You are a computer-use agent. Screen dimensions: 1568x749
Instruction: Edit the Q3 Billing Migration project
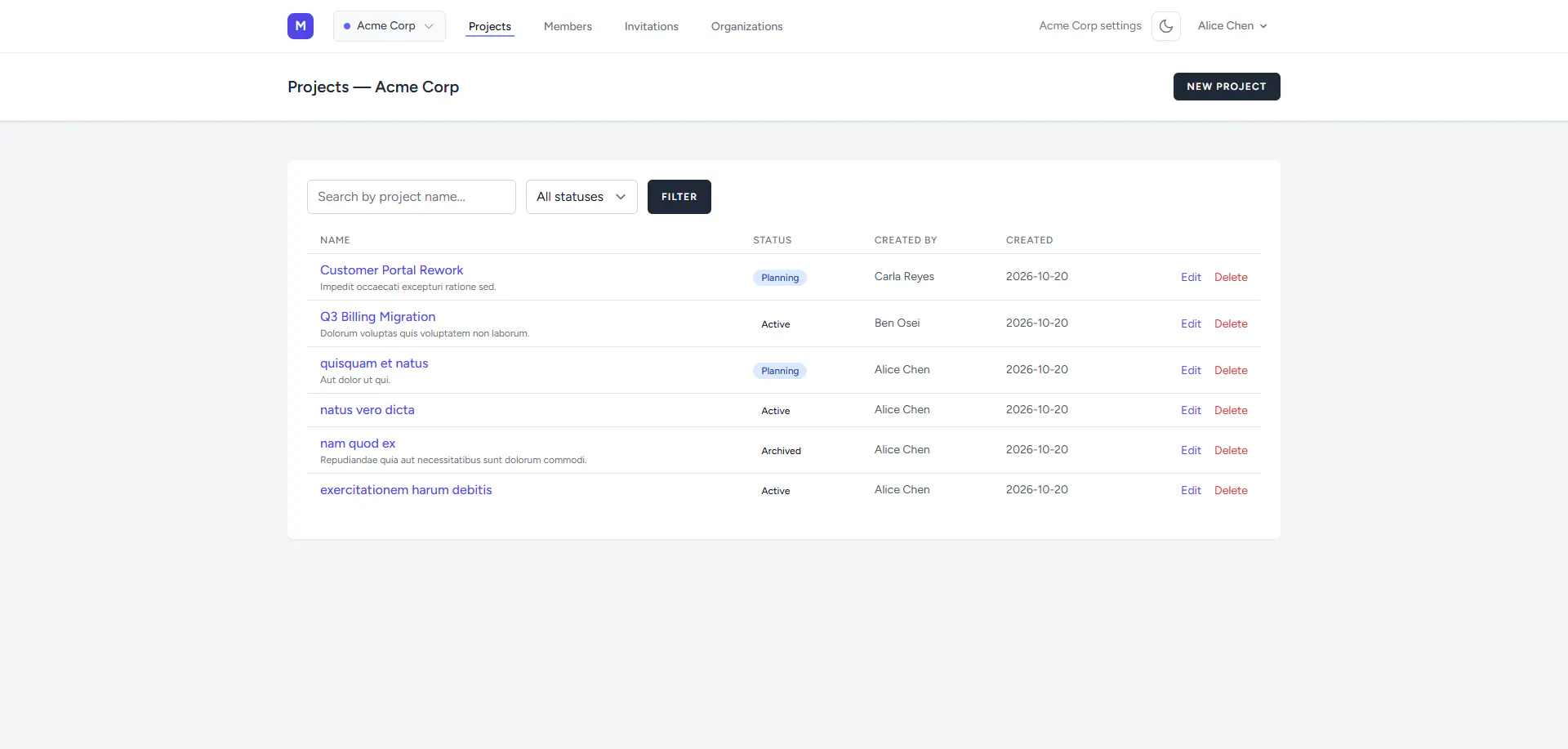pos(1191,323)
